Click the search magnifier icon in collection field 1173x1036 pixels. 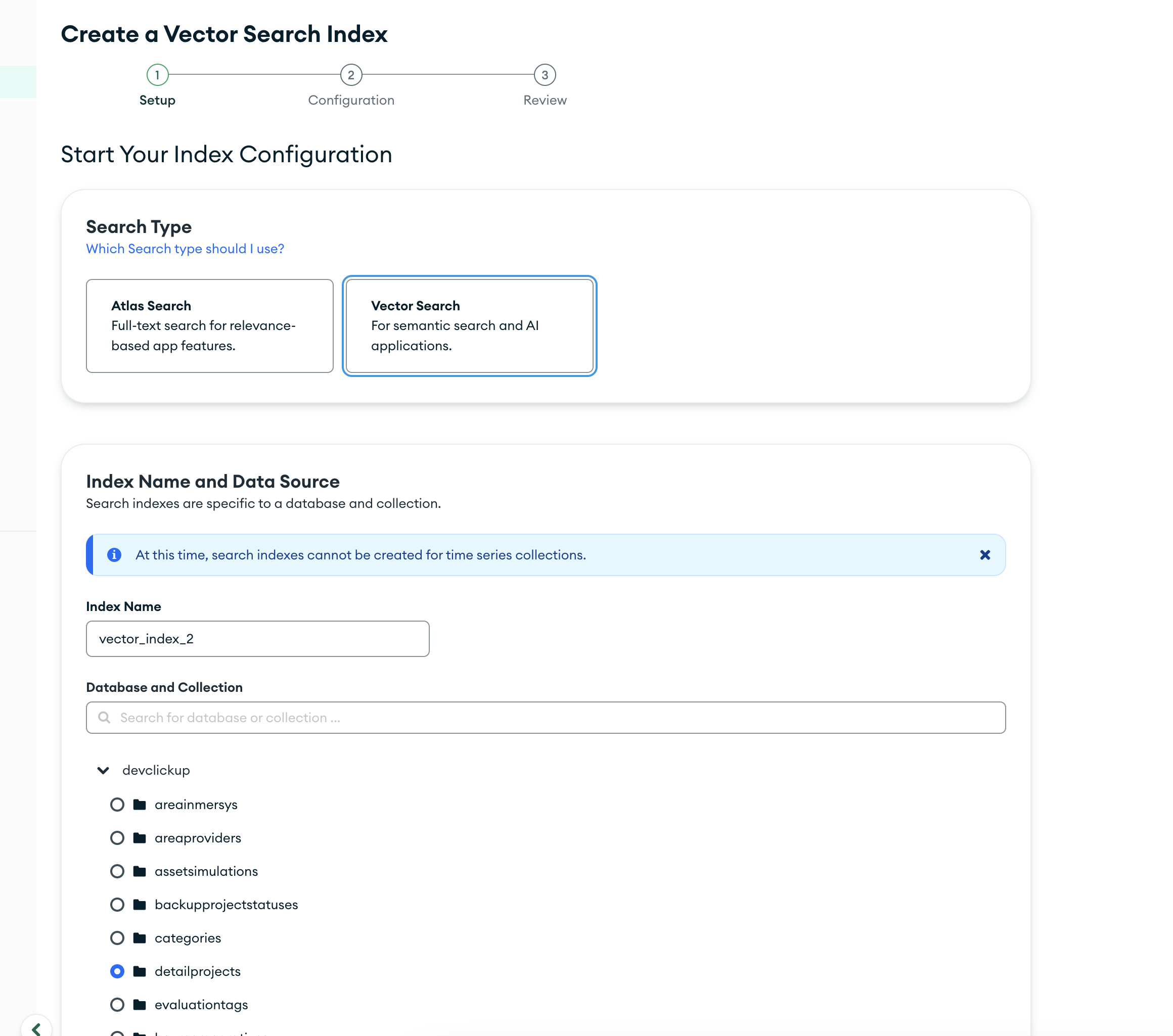[x=104, y=718]
